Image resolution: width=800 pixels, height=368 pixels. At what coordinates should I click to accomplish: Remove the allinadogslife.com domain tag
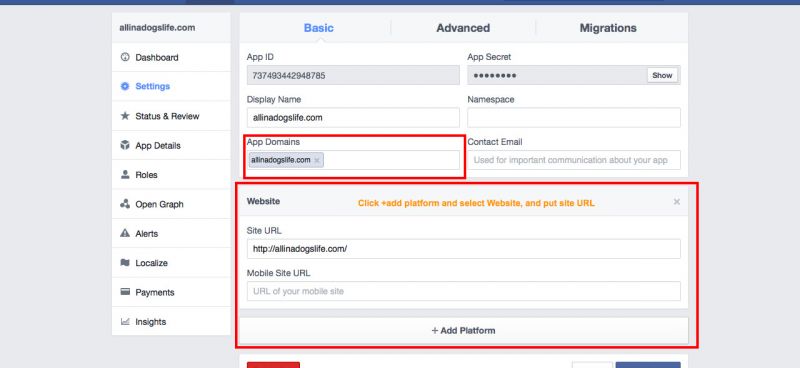point(317,160)
